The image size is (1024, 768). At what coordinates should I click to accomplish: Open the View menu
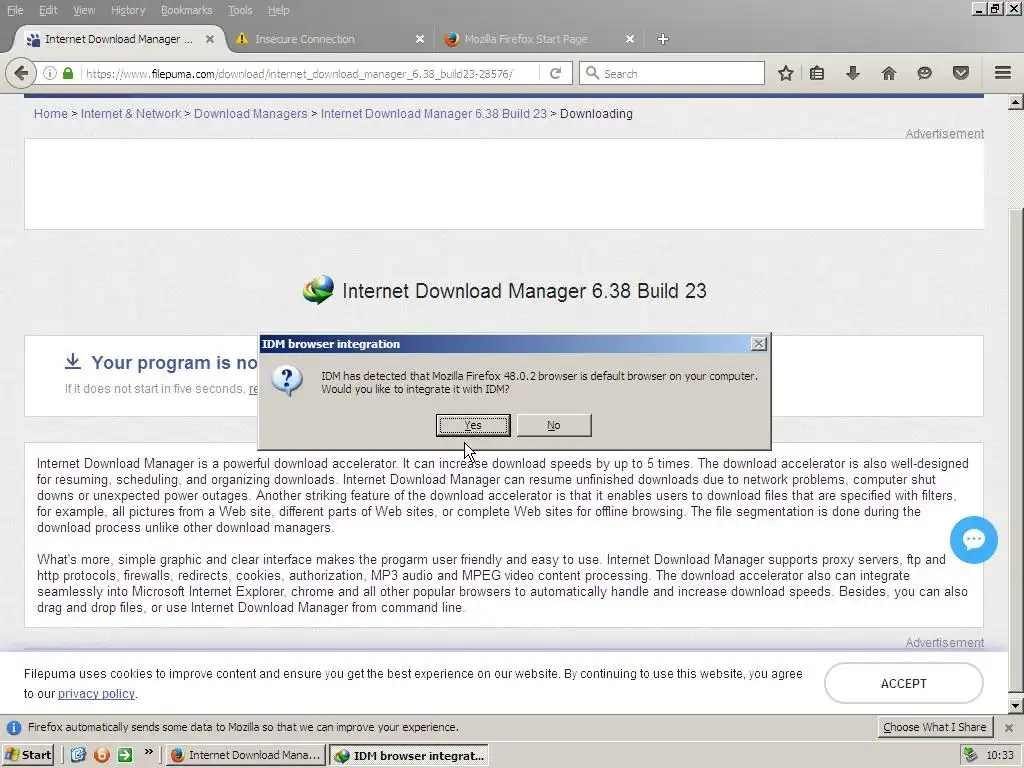[84, 10]
